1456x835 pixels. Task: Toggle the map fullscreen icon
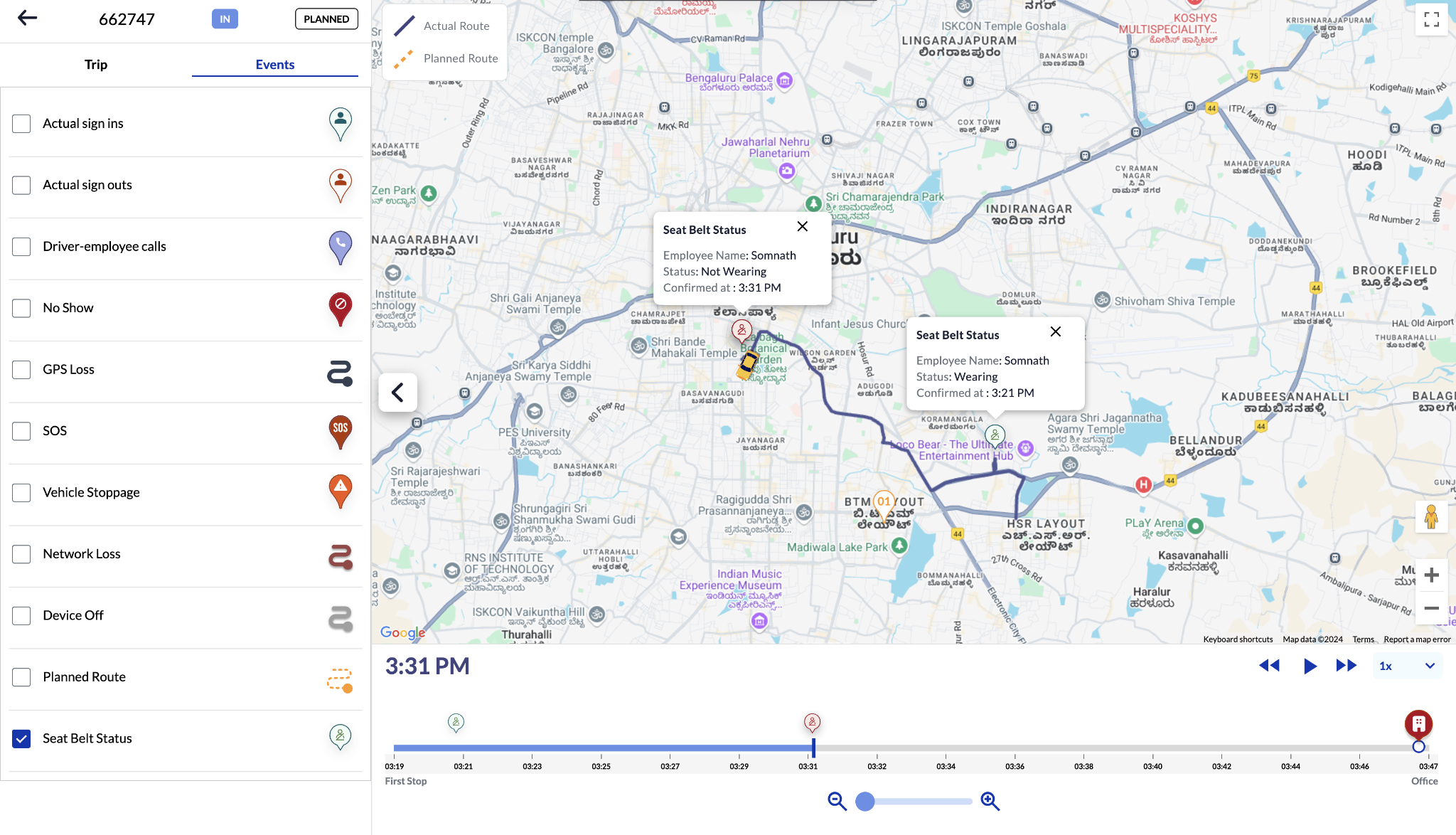1431,19
